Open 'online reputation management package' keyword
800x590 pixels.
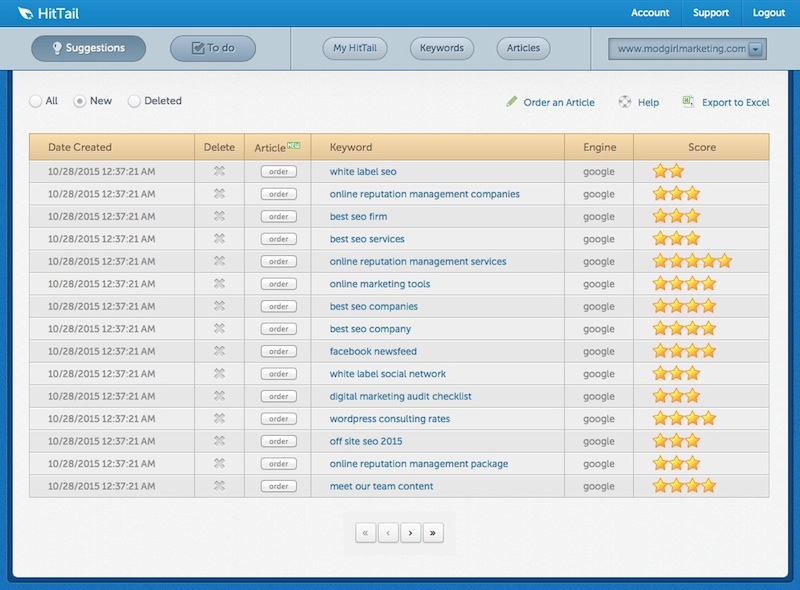pyautogui.click(x=419, y=463)
